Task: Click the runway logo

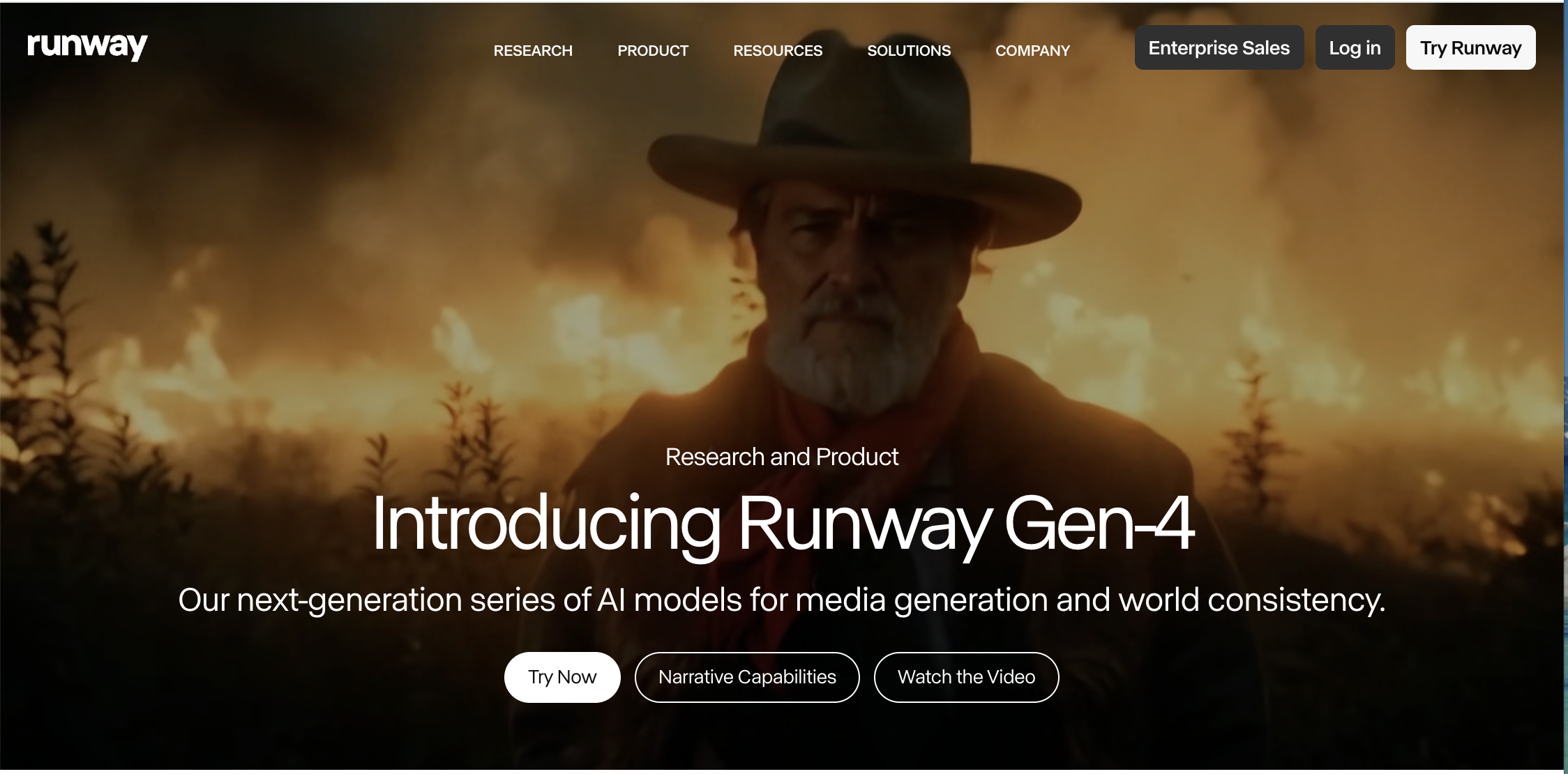Action: [x=87, y=47]
